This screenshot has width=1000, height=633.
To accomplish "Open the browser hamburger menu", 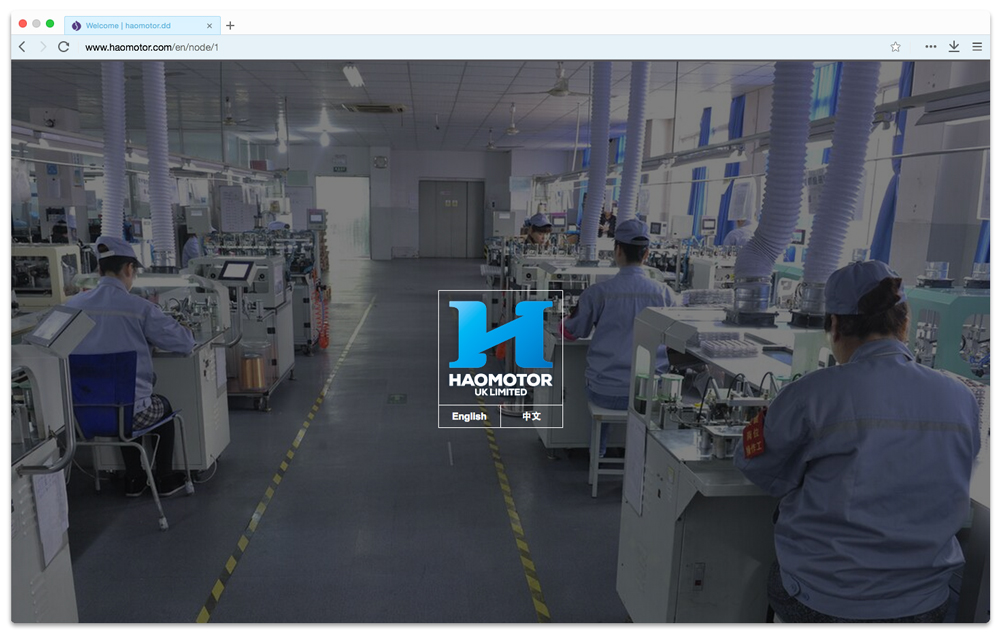I will (x=976, y=47).
